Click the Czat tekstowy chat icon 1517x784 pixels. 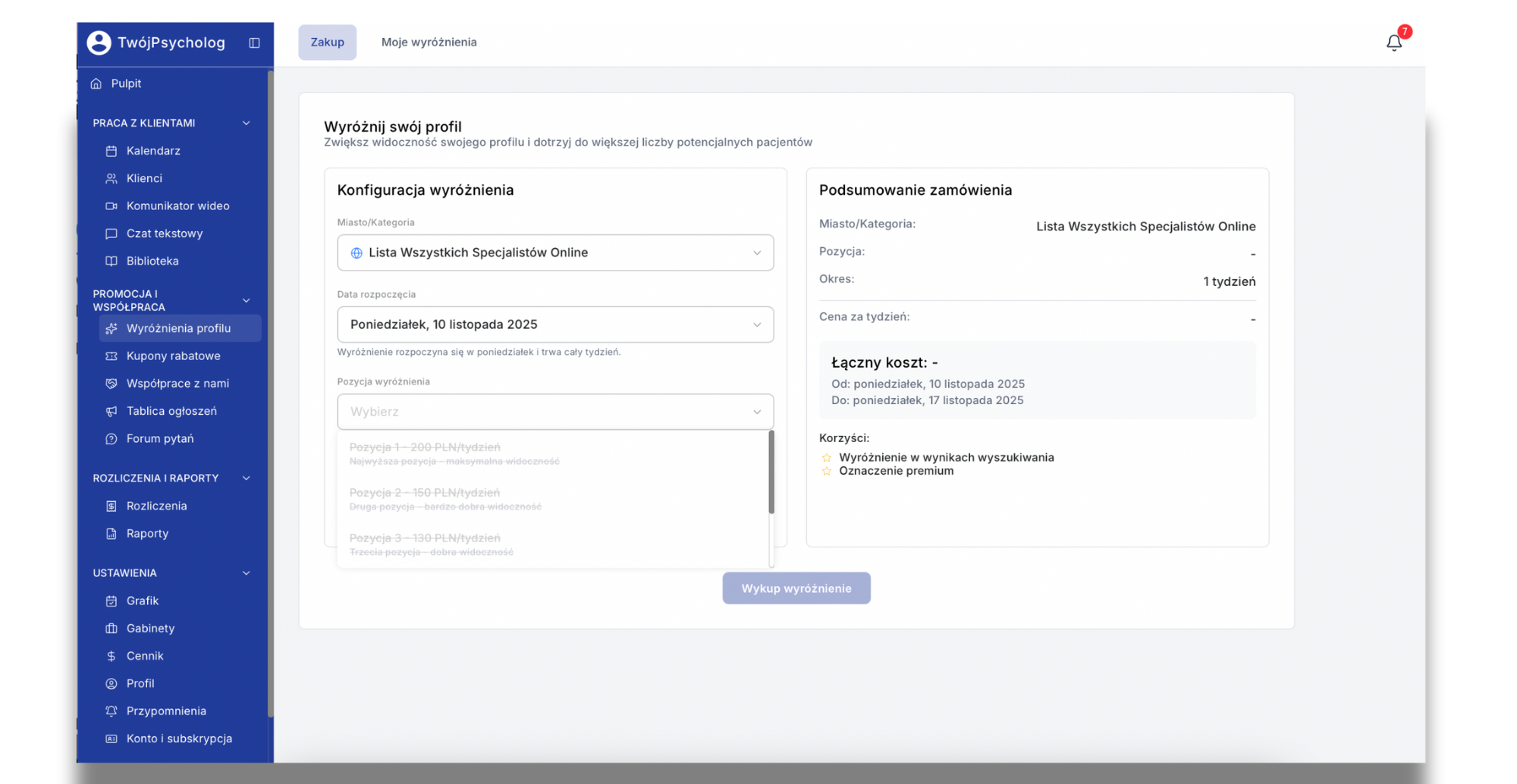pyautogui.click(x=111, y=234)
